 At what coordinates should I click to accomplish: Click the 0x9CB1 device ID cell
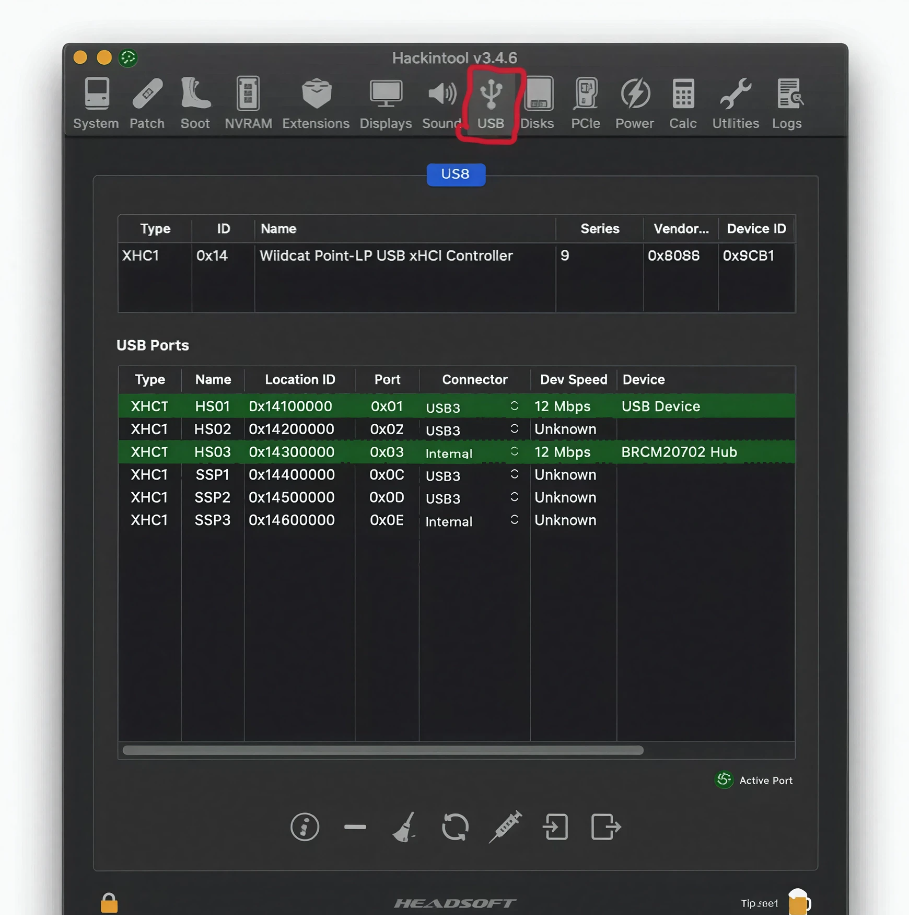coord(749,256)
